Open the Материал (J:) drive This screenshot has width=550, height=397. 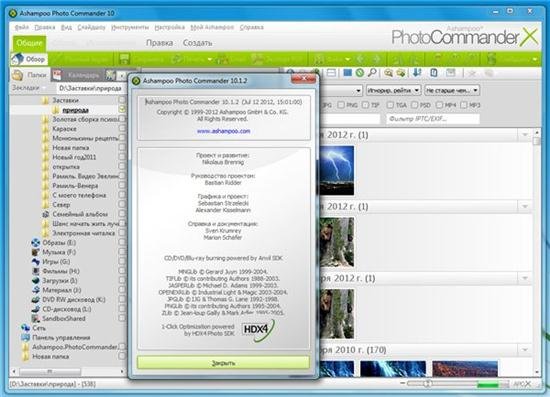click(x=56, y=290)
